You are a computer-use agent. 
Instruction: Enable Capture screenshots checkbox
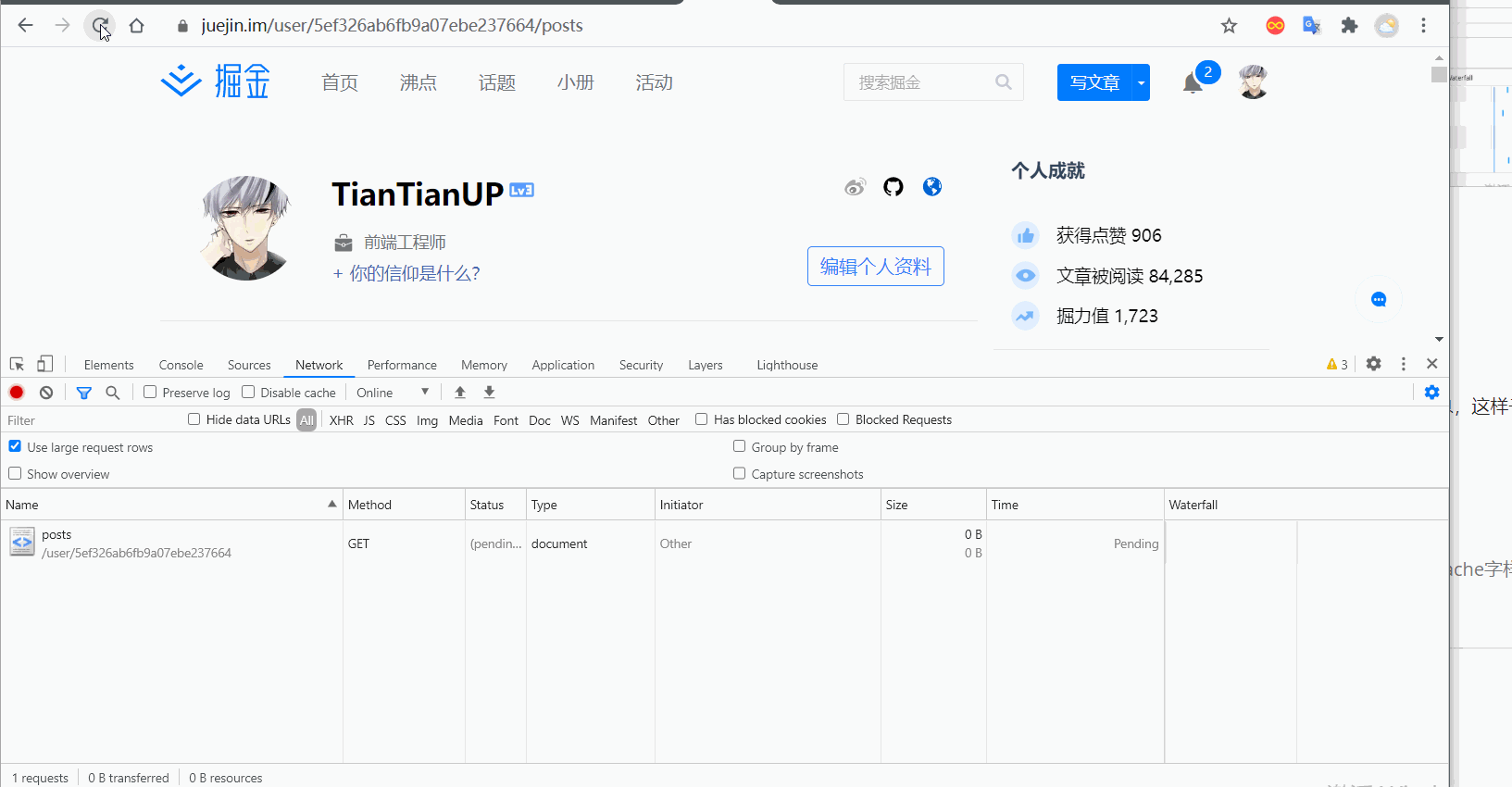740,473
